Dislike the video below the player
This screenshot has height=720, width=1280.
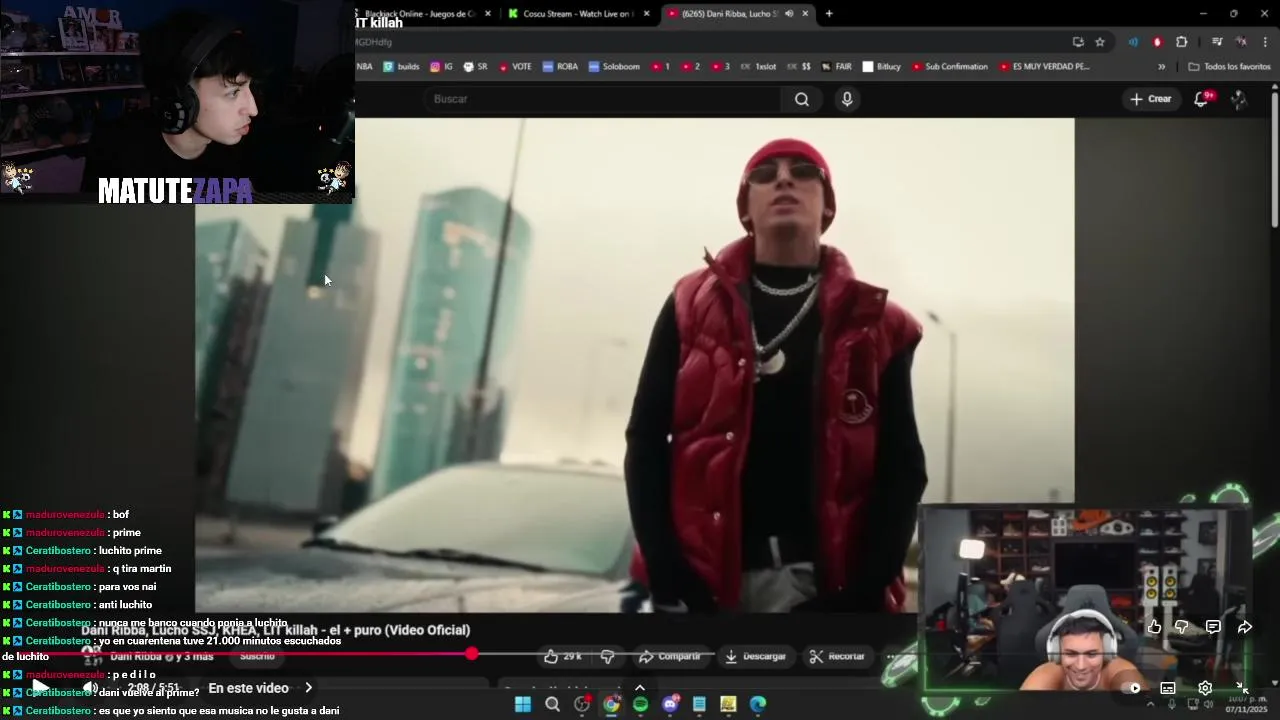607,656
